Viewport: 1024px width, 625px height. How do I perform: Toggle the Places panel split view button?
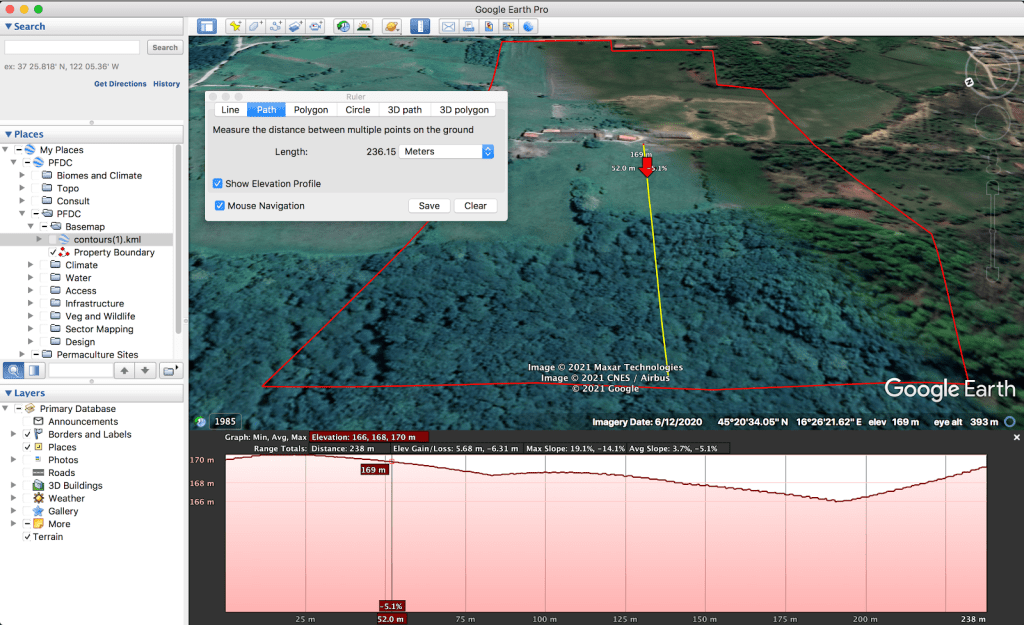tap(34, 370)
